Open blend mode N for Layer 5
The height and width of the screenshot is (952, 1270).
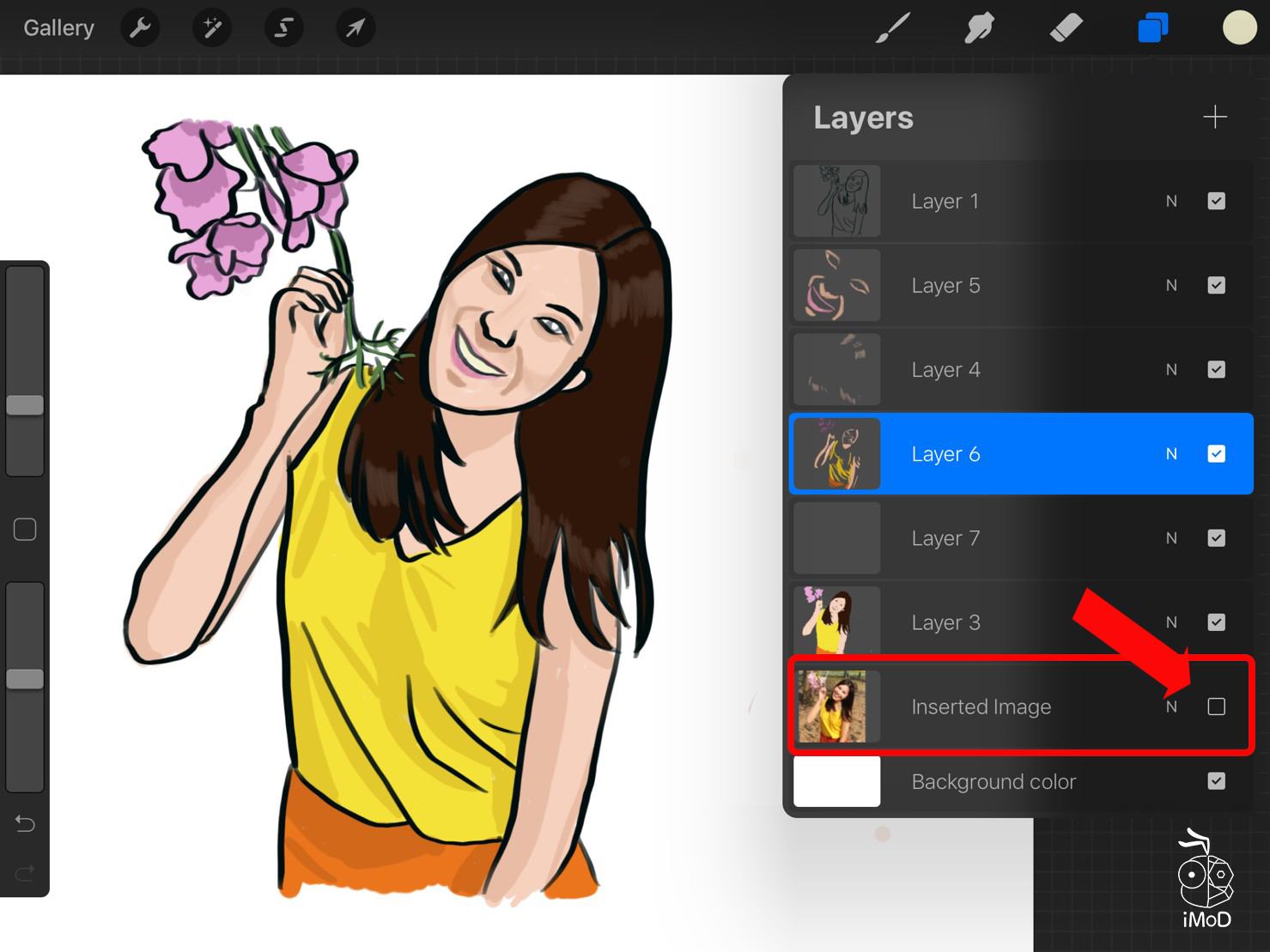click(x=1171, y=285)
